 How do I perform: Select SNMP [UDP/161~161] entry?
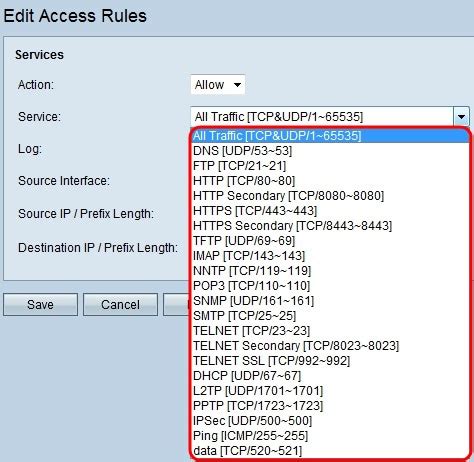331,301
